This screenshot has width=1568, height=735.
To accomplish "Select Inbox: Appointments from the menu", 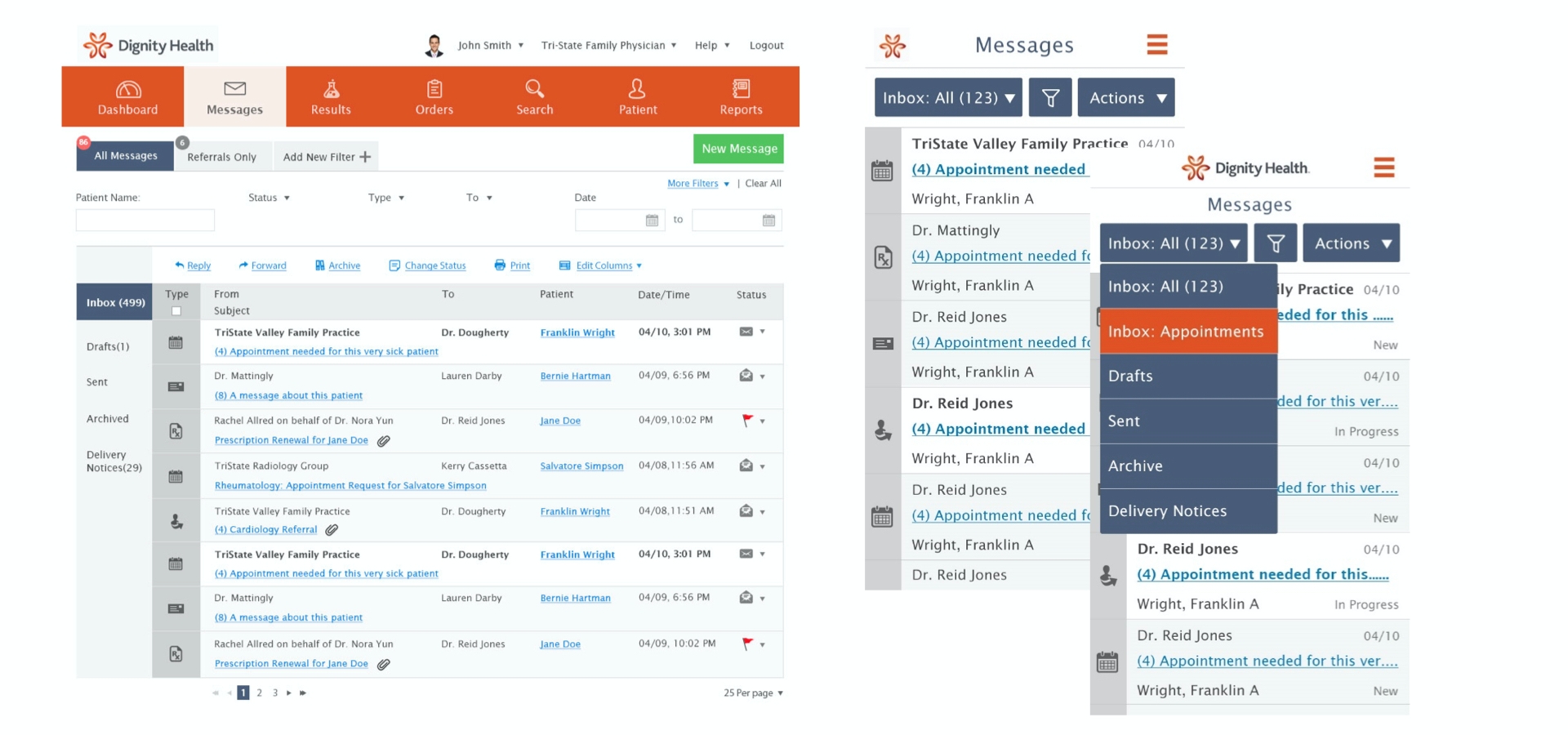I will (1186, 332).
